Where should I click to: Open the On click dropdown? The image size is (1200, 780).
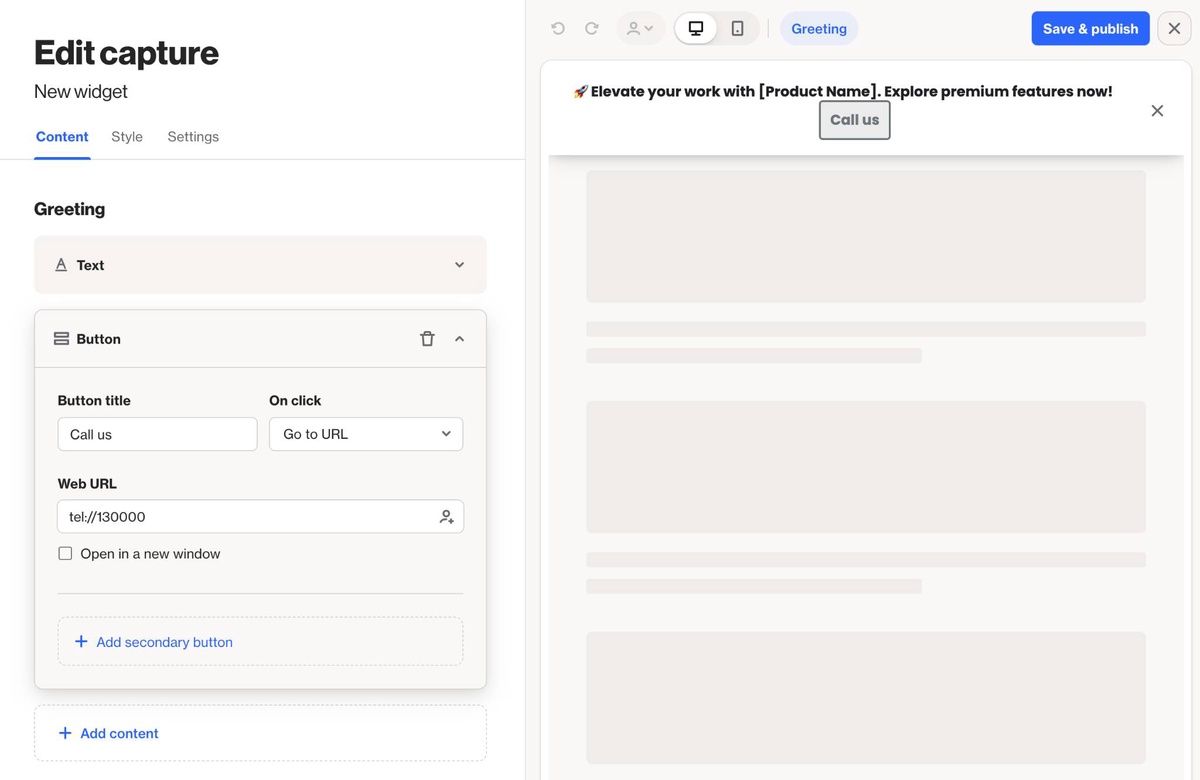click(x=366, y=434)
